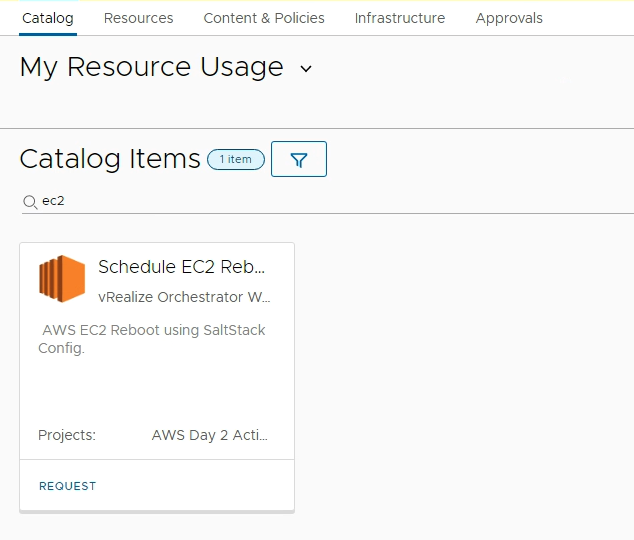
Task: Click the Catalog Items heading
Action: [x=110, y=159]
